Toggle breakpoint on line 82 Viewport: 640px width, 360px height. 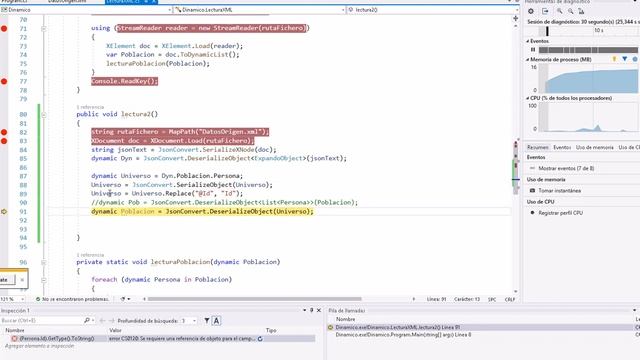point(4,132)
